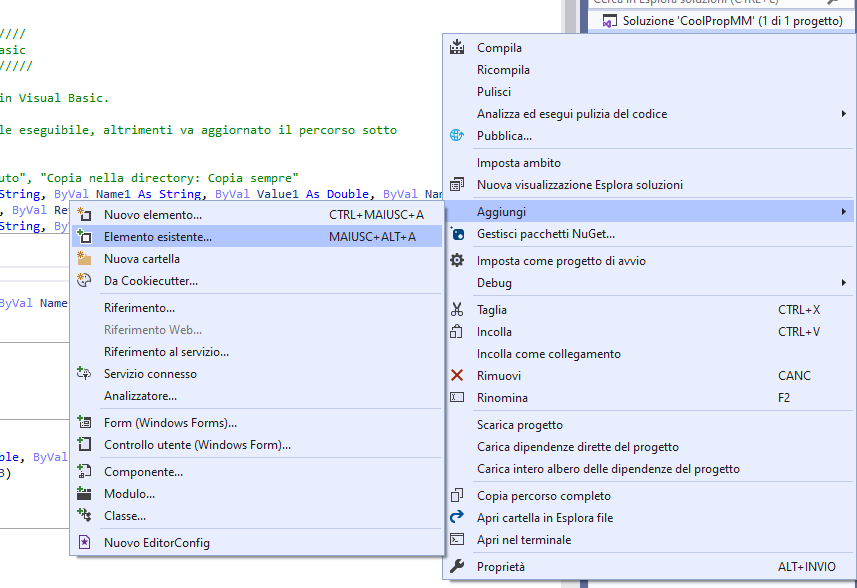Screen dimensions: 857x588
Task: Click the Elemento esistente icon
Action: pos(84,236)
